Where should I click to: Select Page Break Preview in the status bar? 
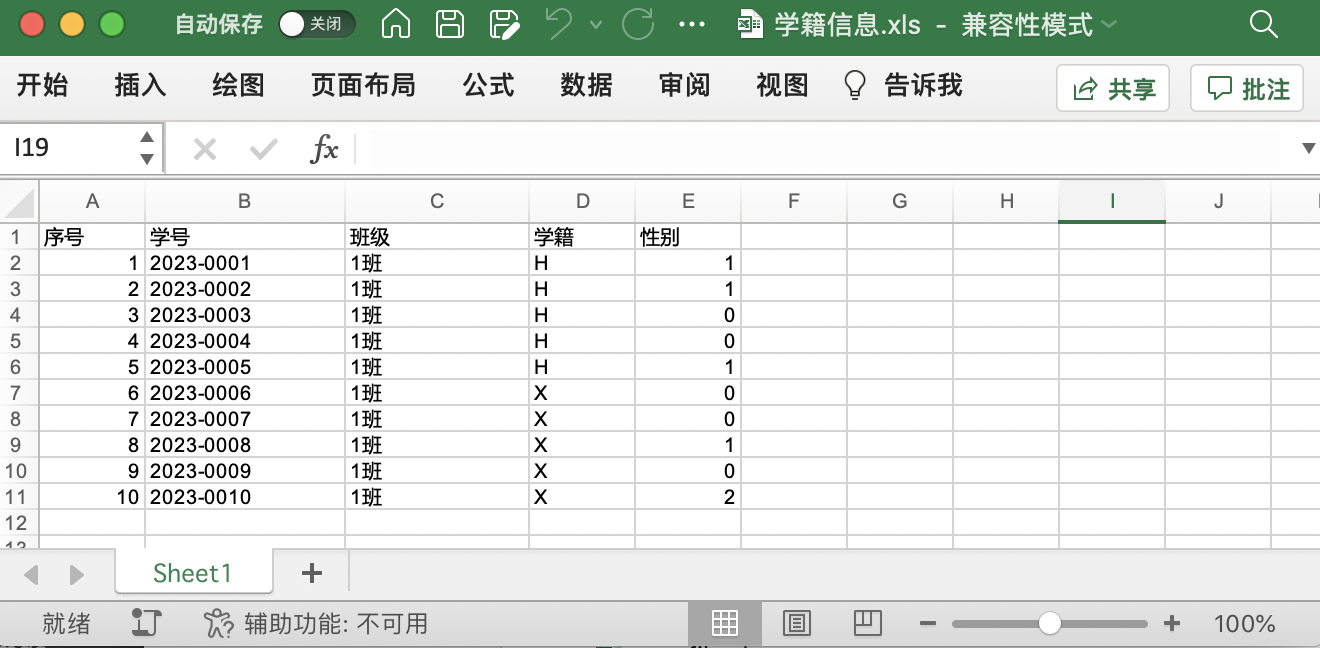coord(867,623)
